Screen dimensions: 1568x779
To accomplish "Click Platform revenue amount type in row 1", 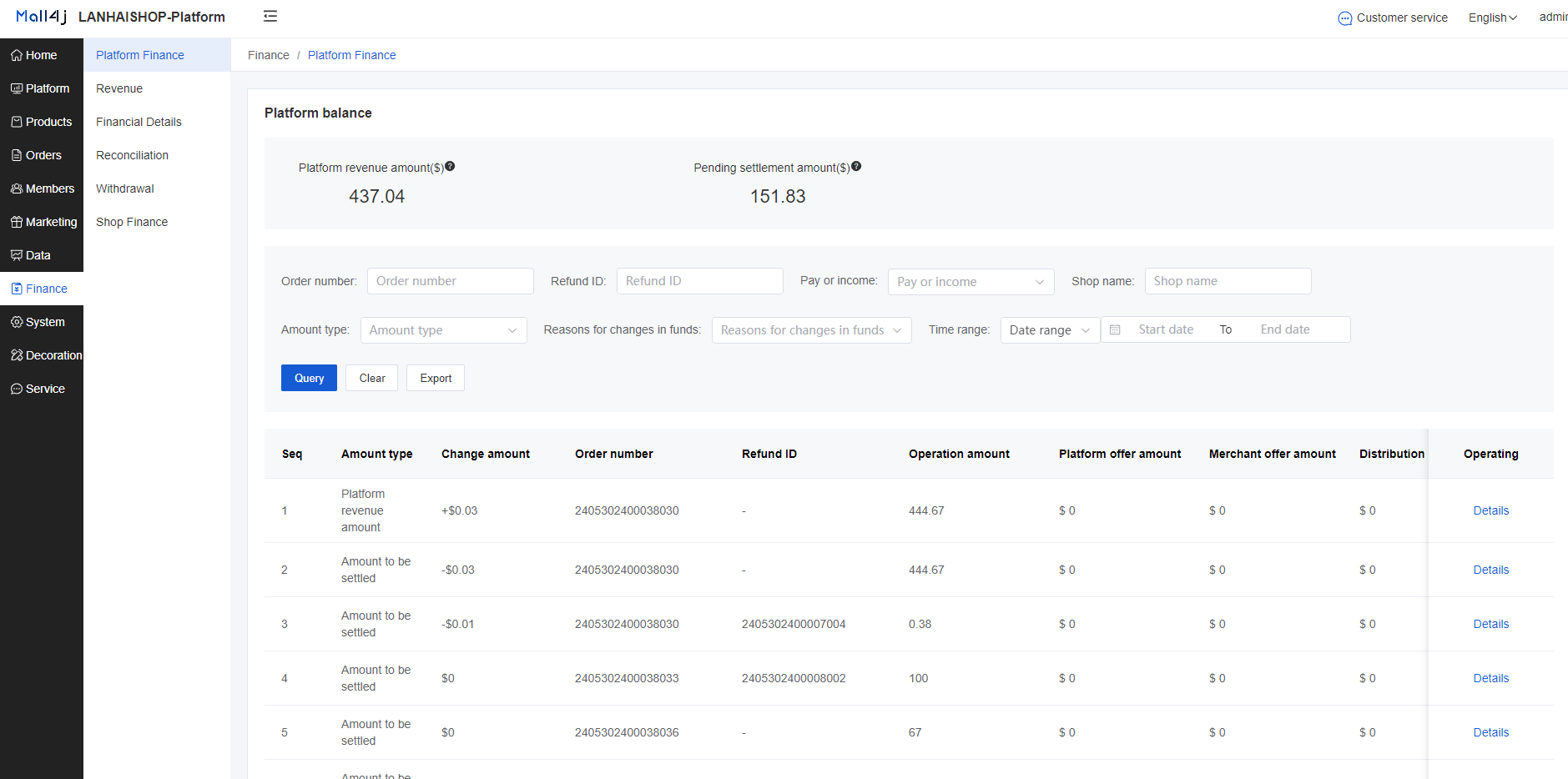I will pyautogui.click(x=363, y=510).
